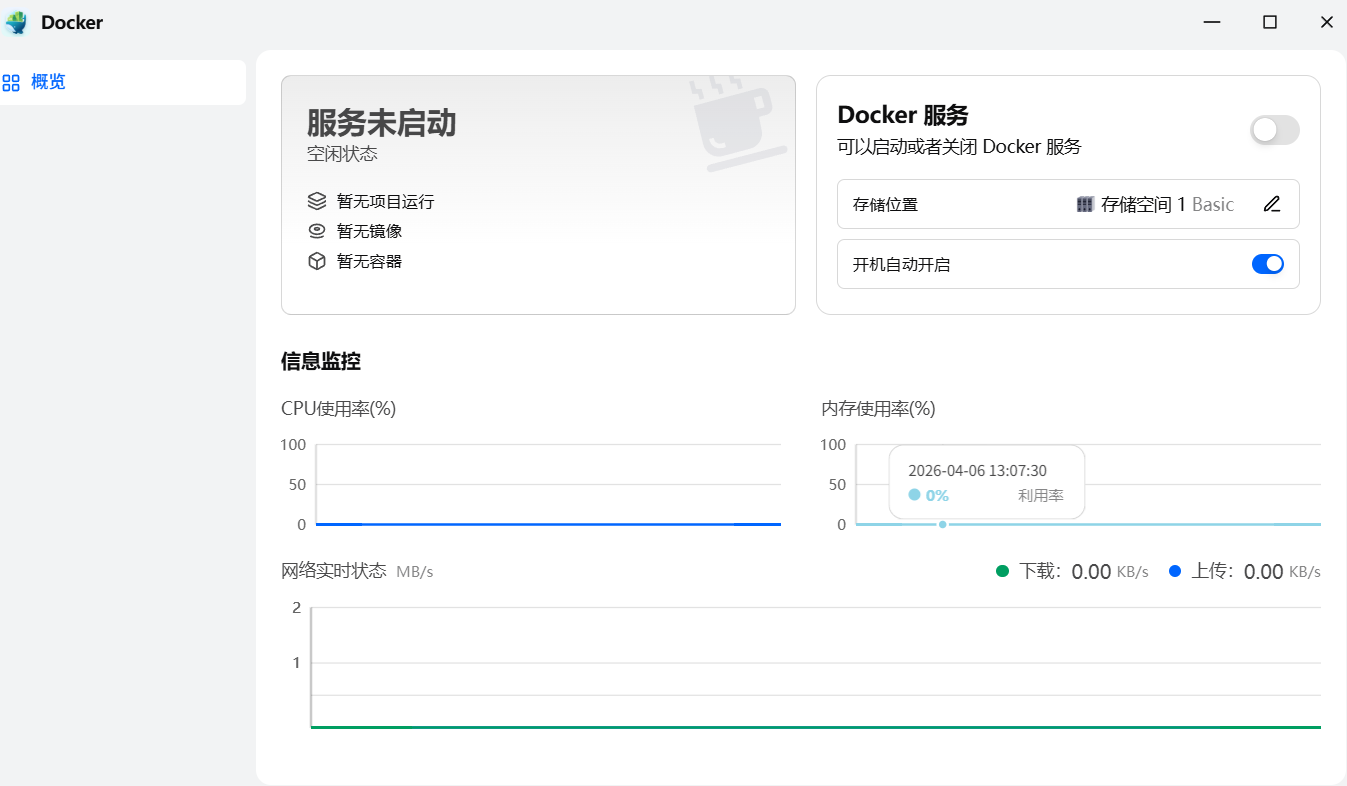Open the 概览 sidebar tab
This screenshot has width=1347, height=786.
(x=122, y=82)
